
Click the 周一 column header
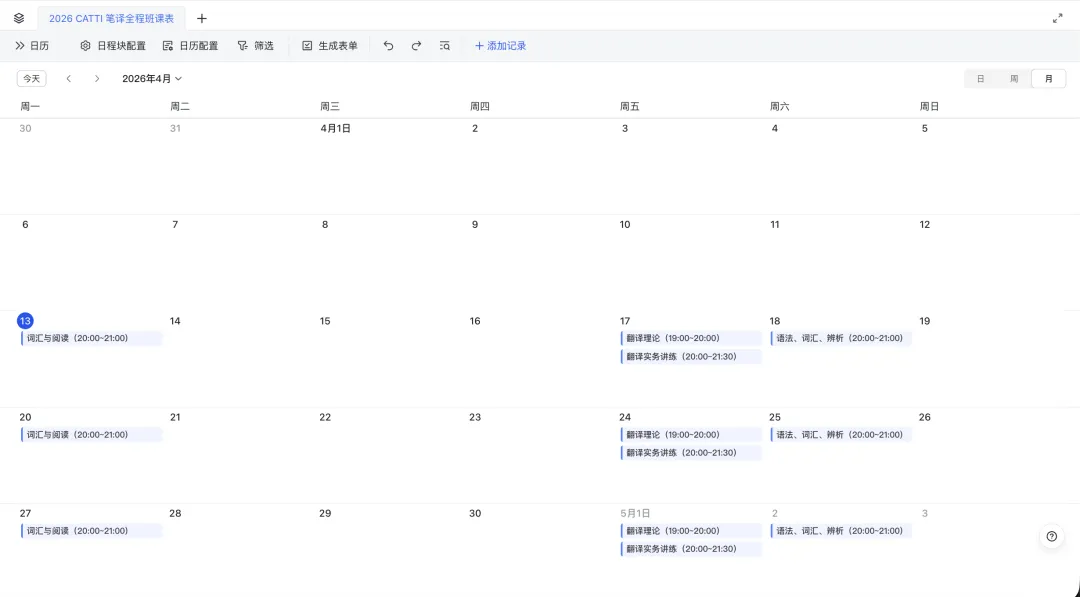[30, 106]
